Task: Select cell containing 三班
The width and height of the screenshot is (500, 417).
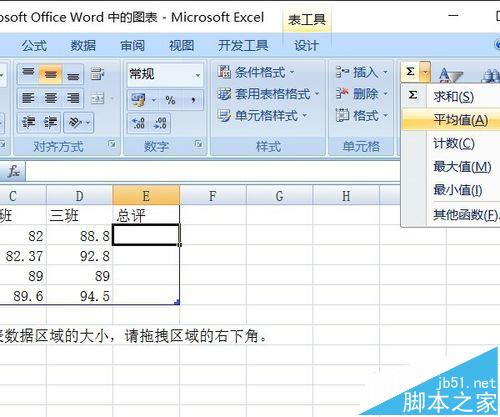Action: (80, 215)
